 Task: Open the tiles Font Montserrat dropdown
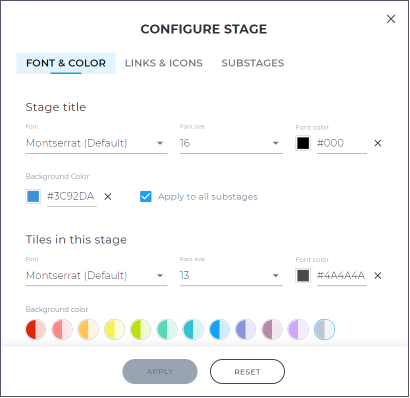(x=96, y=276)
